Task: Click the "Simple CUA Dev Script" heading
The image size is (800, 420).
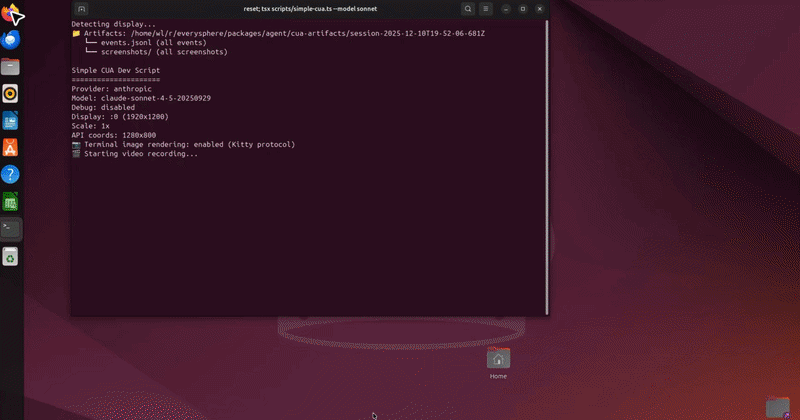Action: pos(116,70)
